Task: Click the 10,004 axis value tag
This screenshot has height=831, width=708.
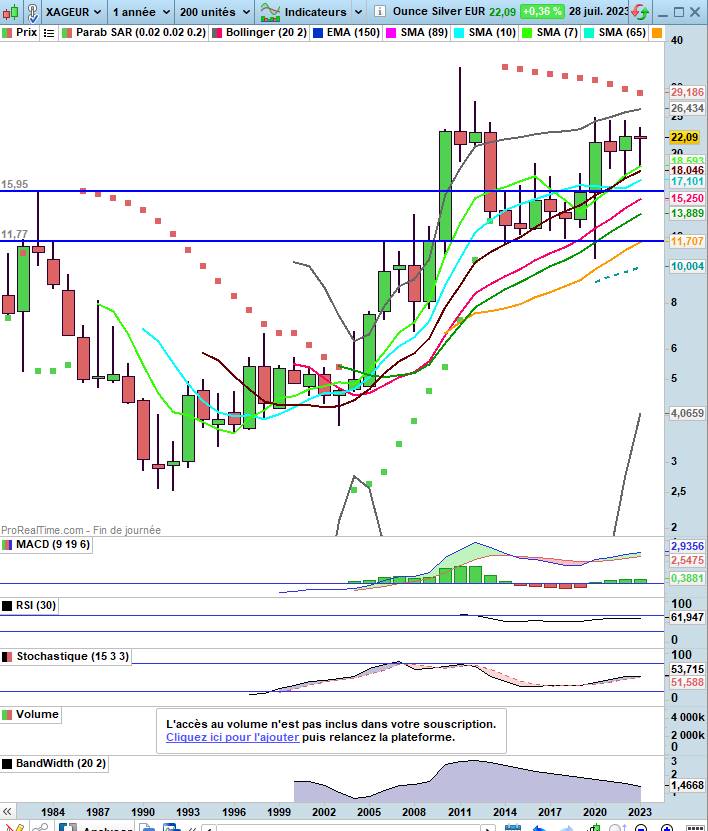Action: 687,266
